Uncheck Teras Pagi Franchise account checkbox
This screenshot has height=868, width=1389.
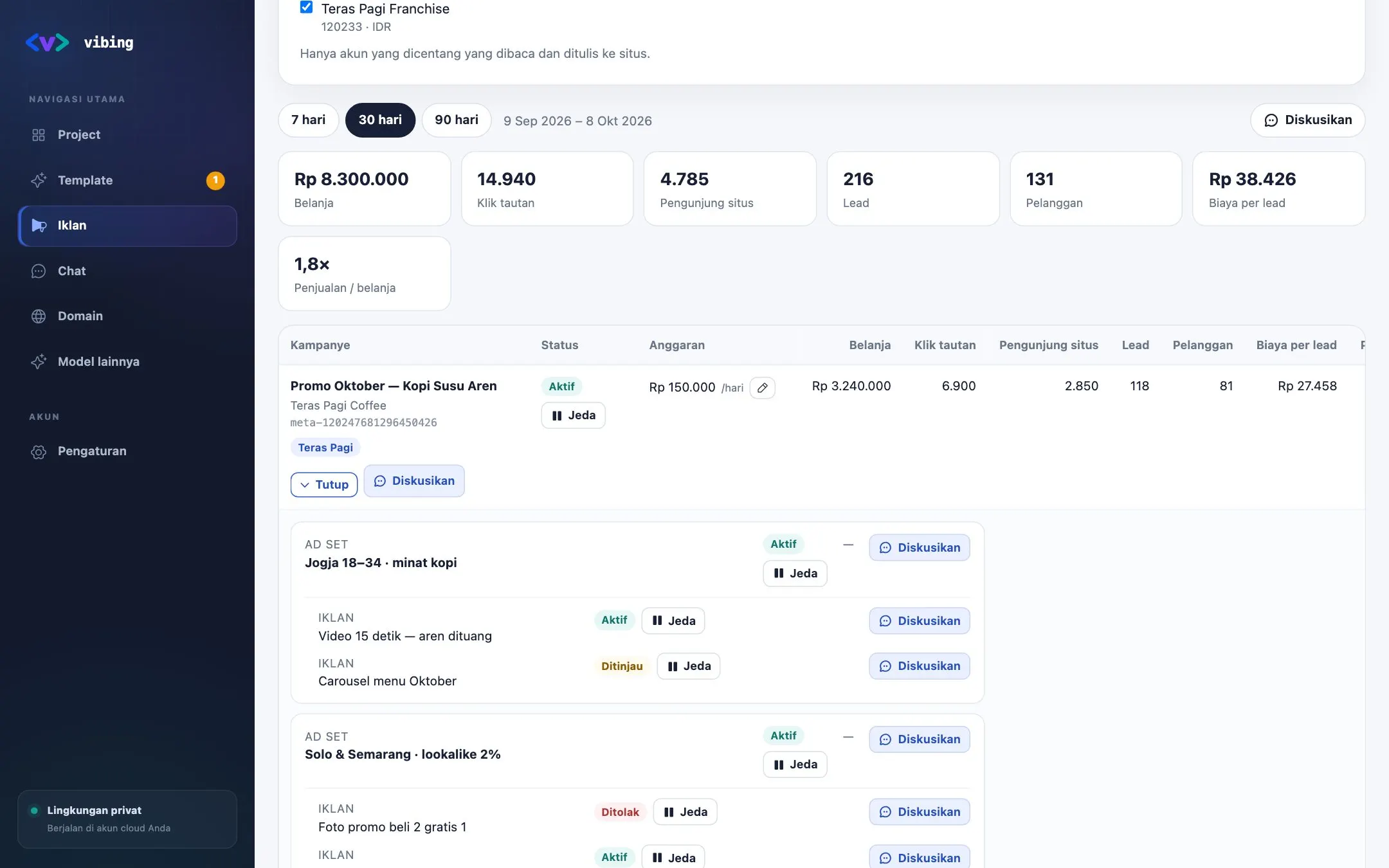pyautogui.click(x=307, y=7)
